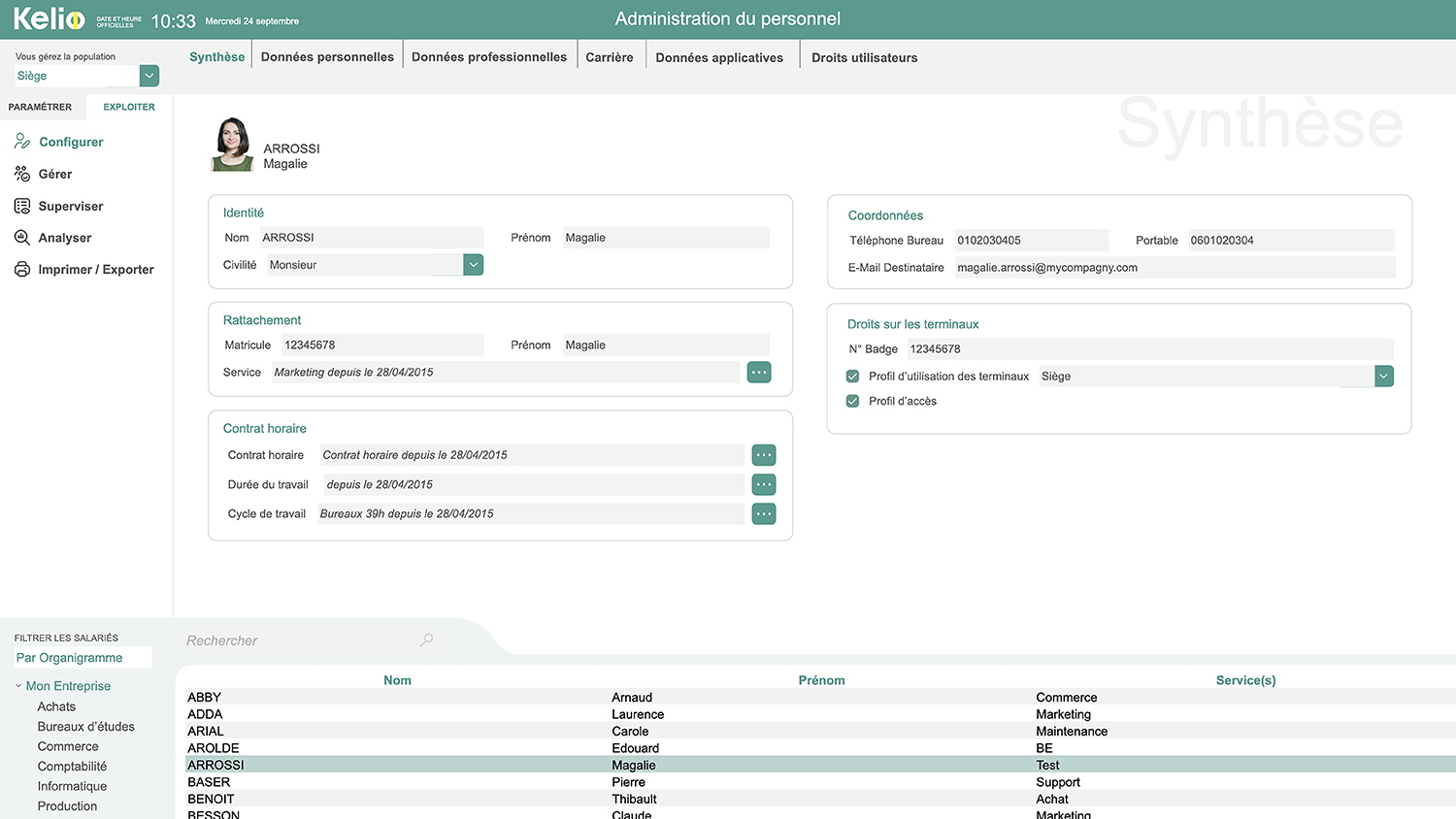Viewport: 1456px width, 819px height.
Task: Uncheck Profil d'utilisation des terminaux
Action: point(851,376)
